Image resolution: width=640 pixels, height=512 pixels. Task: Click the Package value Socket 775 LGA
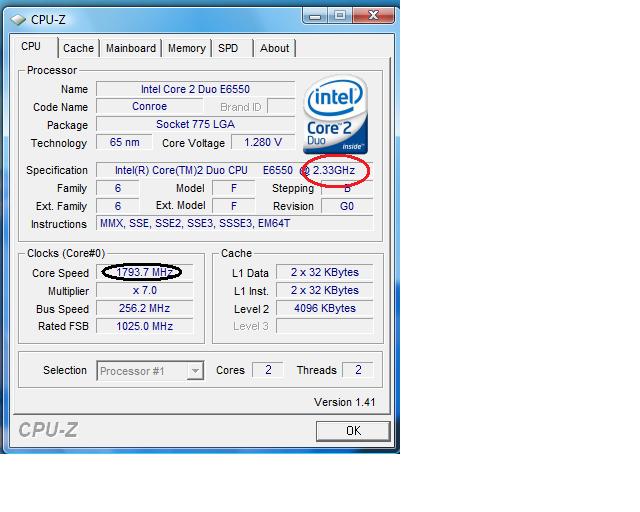(x=195, y=124)
